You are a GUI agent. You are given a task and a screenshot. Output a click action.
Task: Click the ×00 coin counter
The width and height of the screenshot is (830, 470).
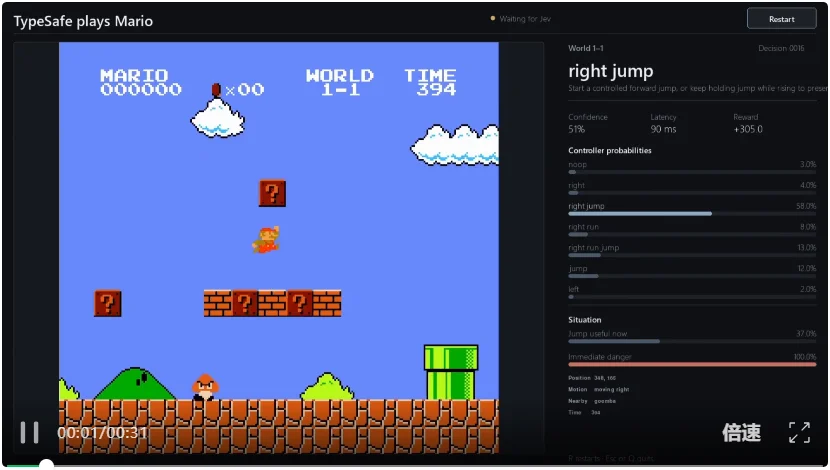(245, 89)
